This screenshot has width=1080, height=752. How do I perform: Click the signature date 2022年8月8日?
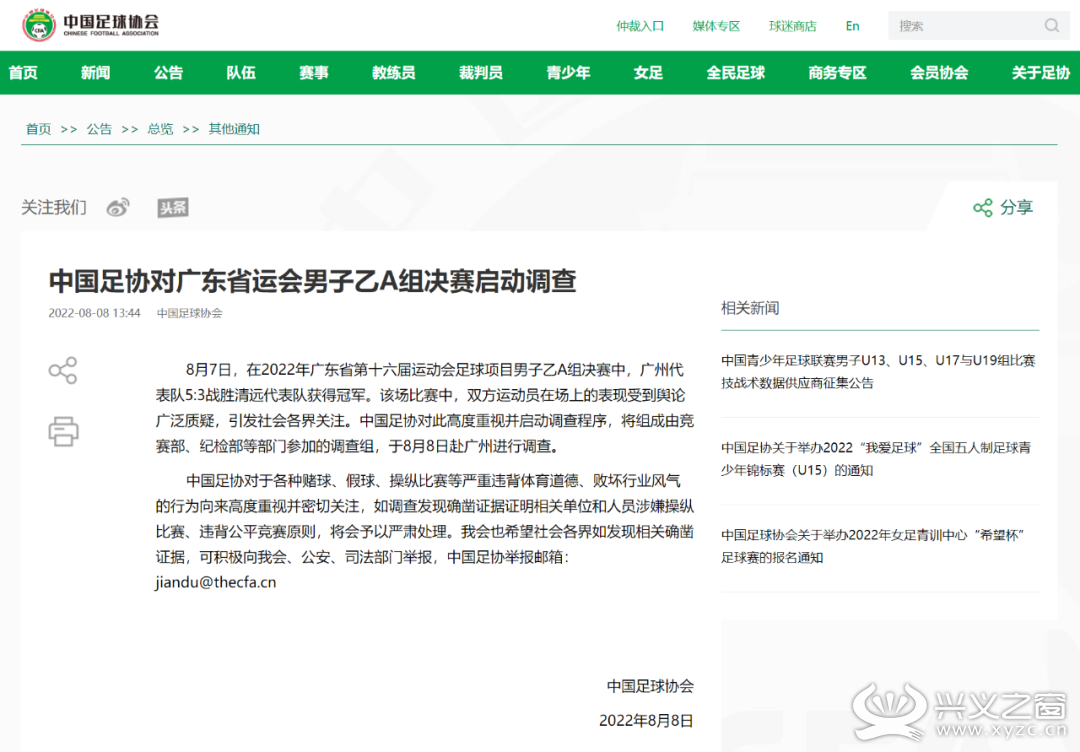point(646,720)
